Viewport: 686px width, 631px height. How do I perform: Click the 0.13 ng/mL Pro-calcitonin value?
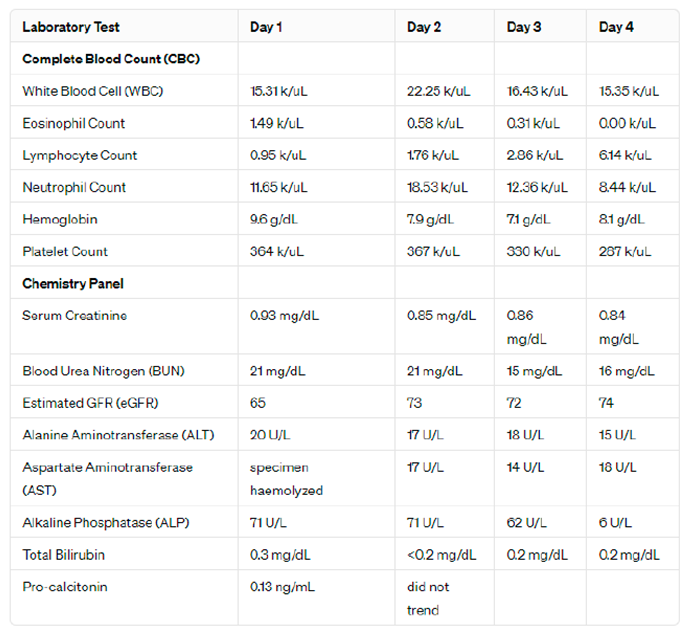click(282, 587)
